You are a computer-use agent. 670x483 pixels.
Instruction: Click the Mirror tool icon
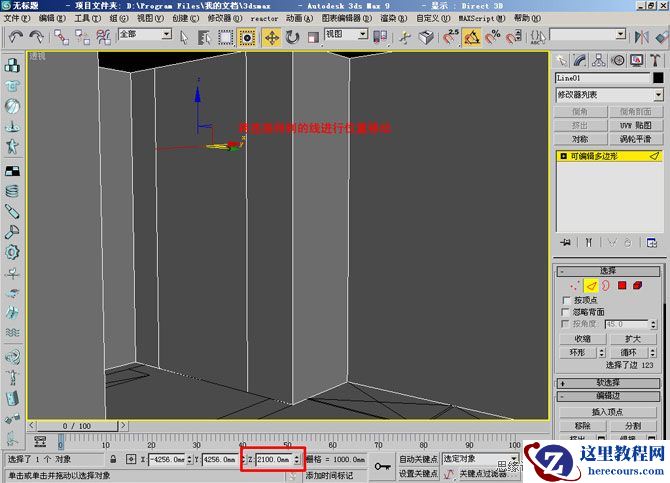pyautogui.click(x=641, y=38)
